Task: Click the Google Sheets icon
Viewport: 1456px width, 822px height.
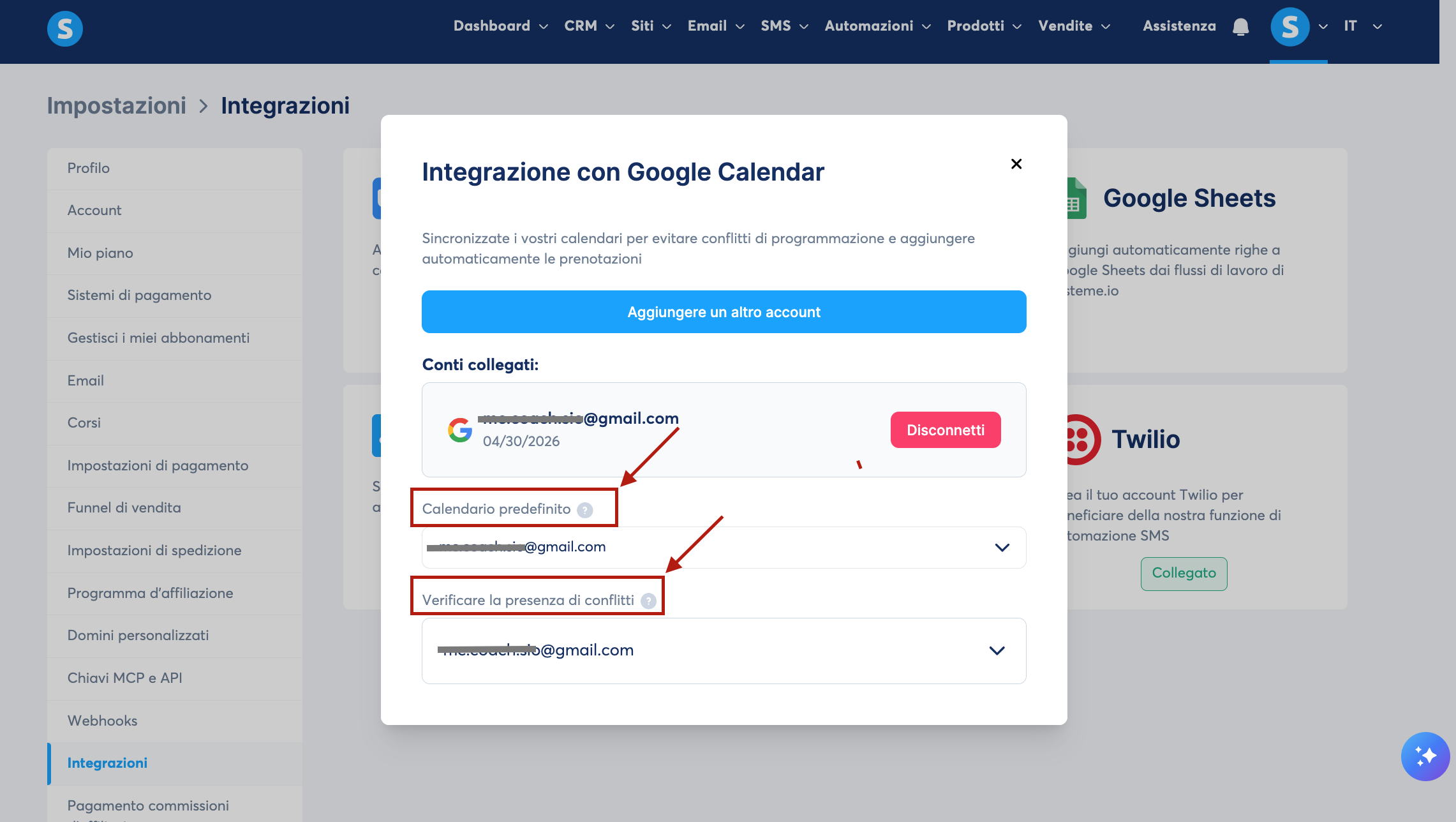Action: [1076, 198]
